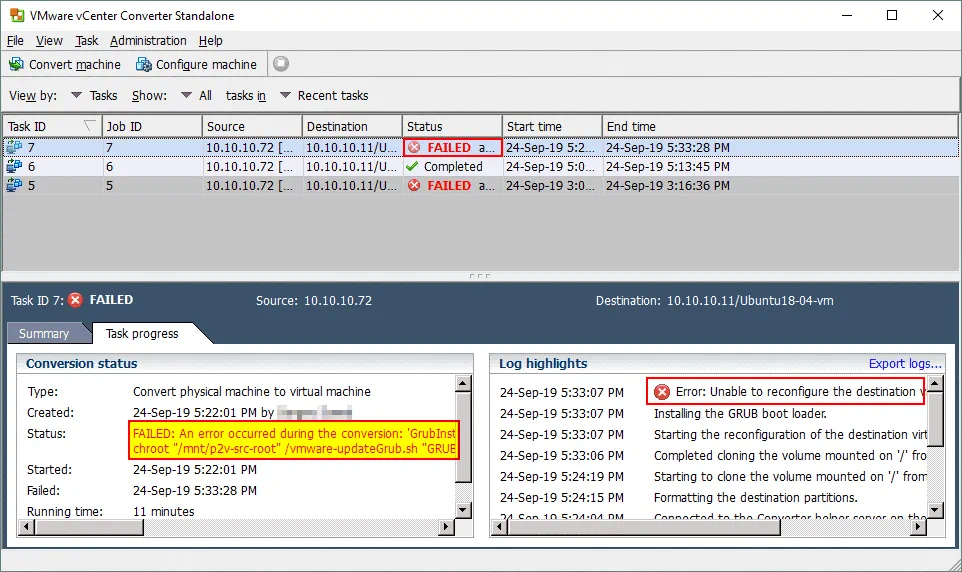This screenshot has width=962, height=572.
Task: Switch to the Summary tab
Action: tap(44, 333)
